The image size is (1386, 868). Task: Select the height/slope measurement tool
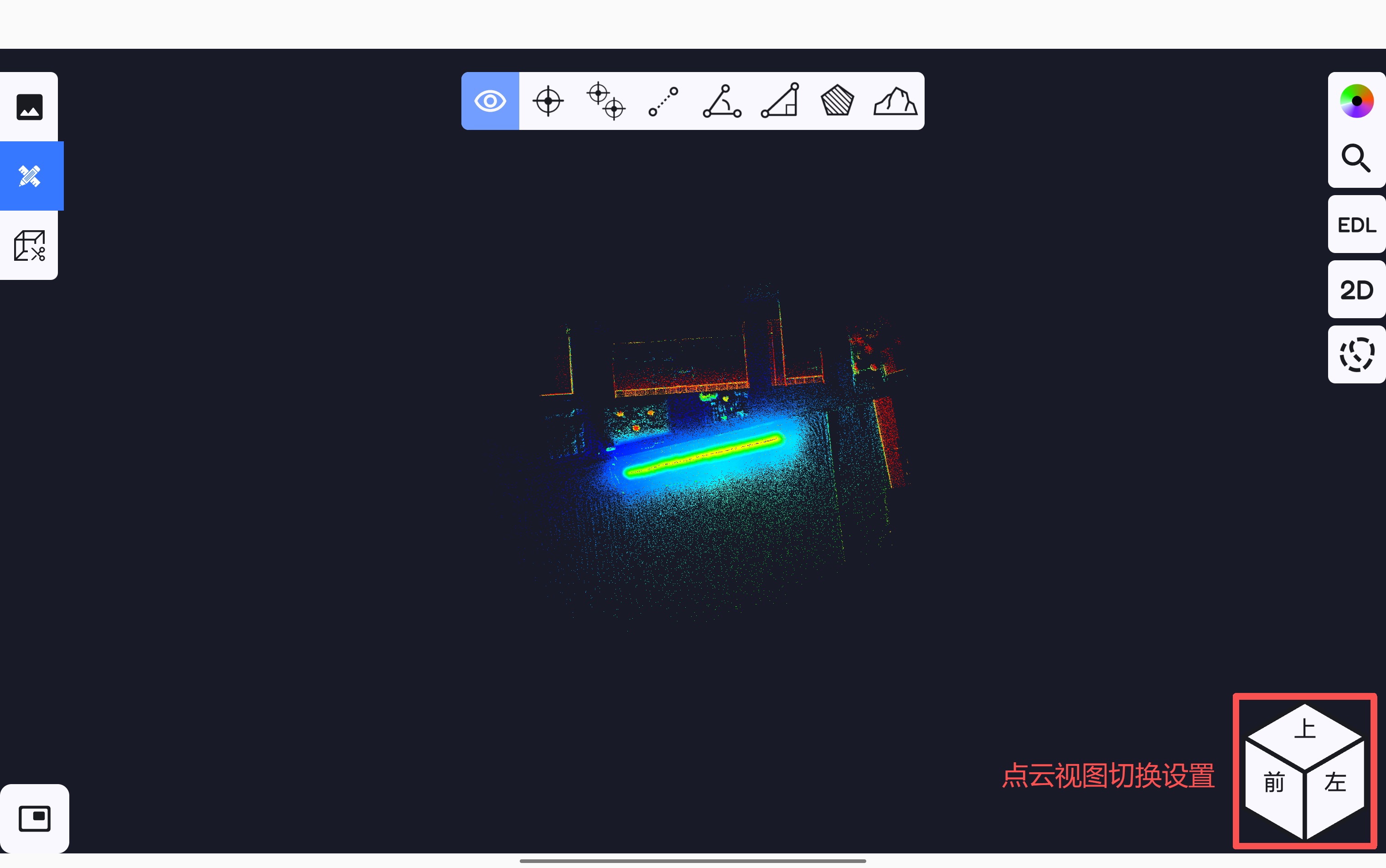click(x=780, y=101)
